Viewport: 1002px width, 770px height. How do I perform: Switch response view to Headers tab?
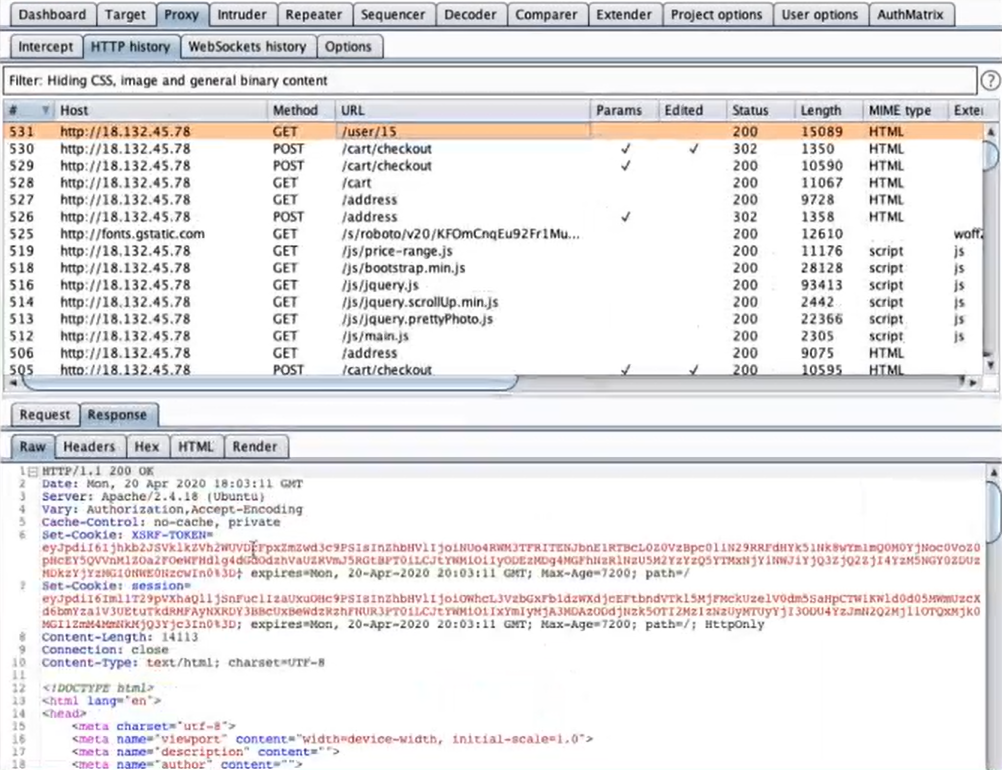[89, 447]
